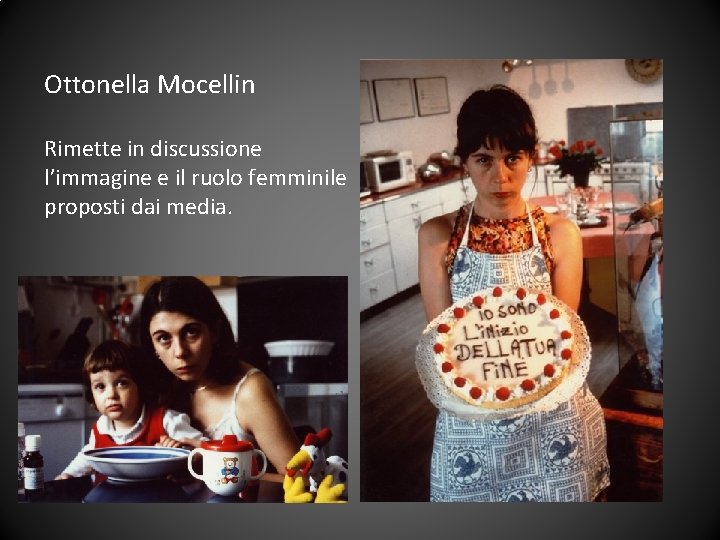This screenshot has width=720, height=540.
Task: Click the photo of woman holding cake
Action: 511,280
